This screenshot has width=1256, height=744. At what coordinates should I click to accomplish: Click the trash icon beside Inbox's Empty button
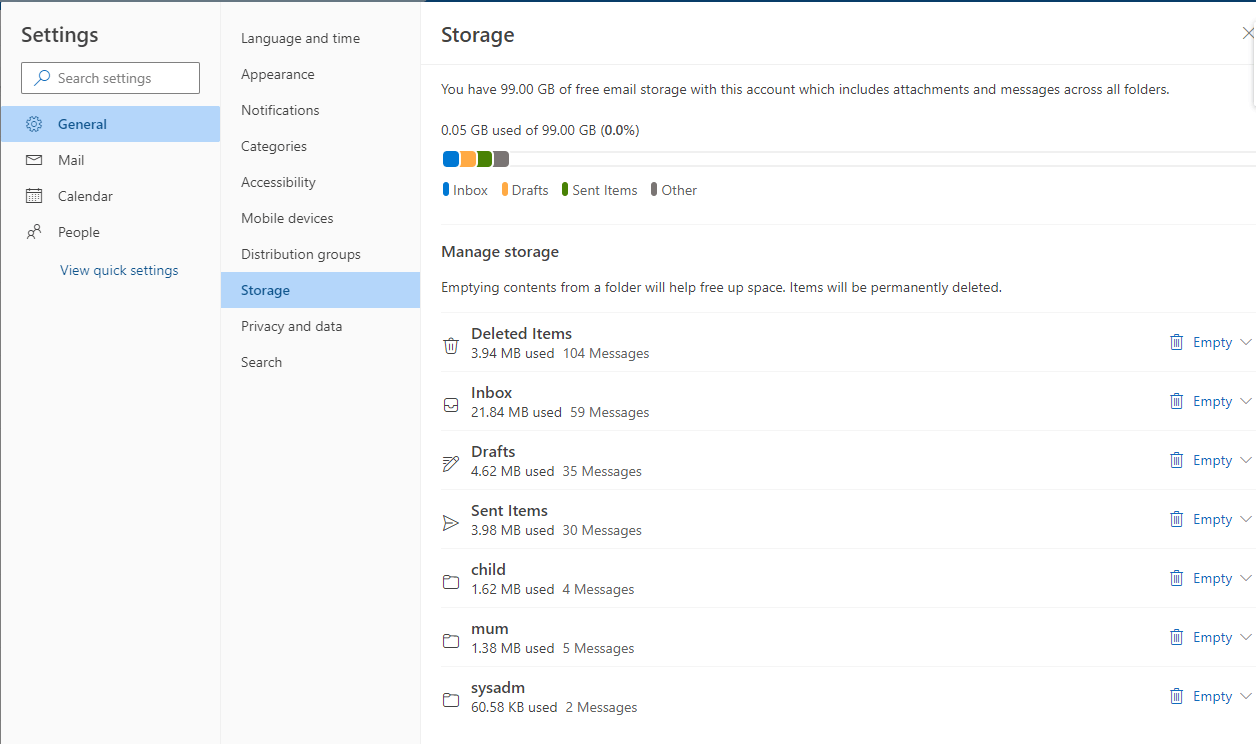[x=1176, y=400]
